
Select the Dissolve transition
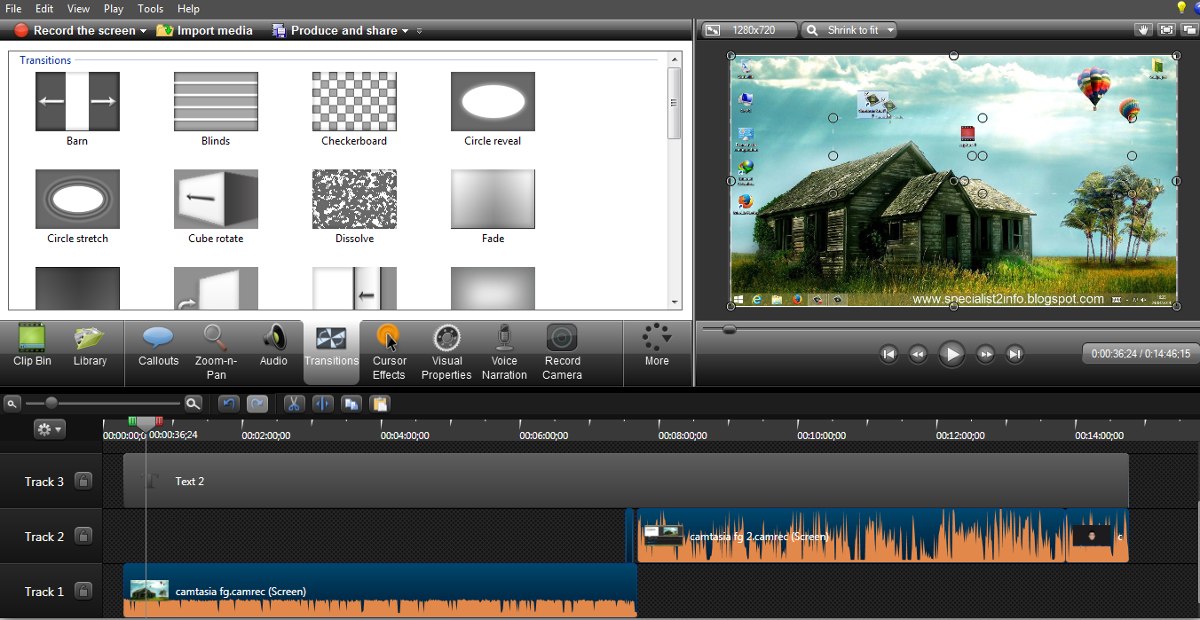point(354,207)
